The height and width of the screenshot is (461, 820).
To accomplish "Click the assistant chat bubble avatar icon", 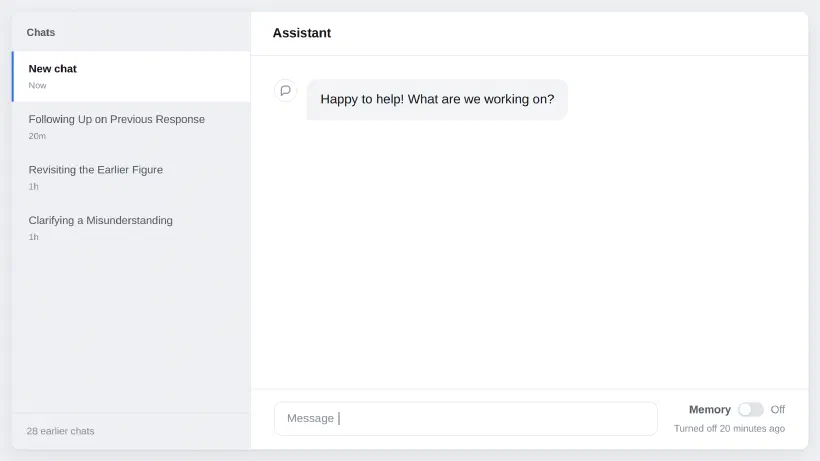I will 286,90.
